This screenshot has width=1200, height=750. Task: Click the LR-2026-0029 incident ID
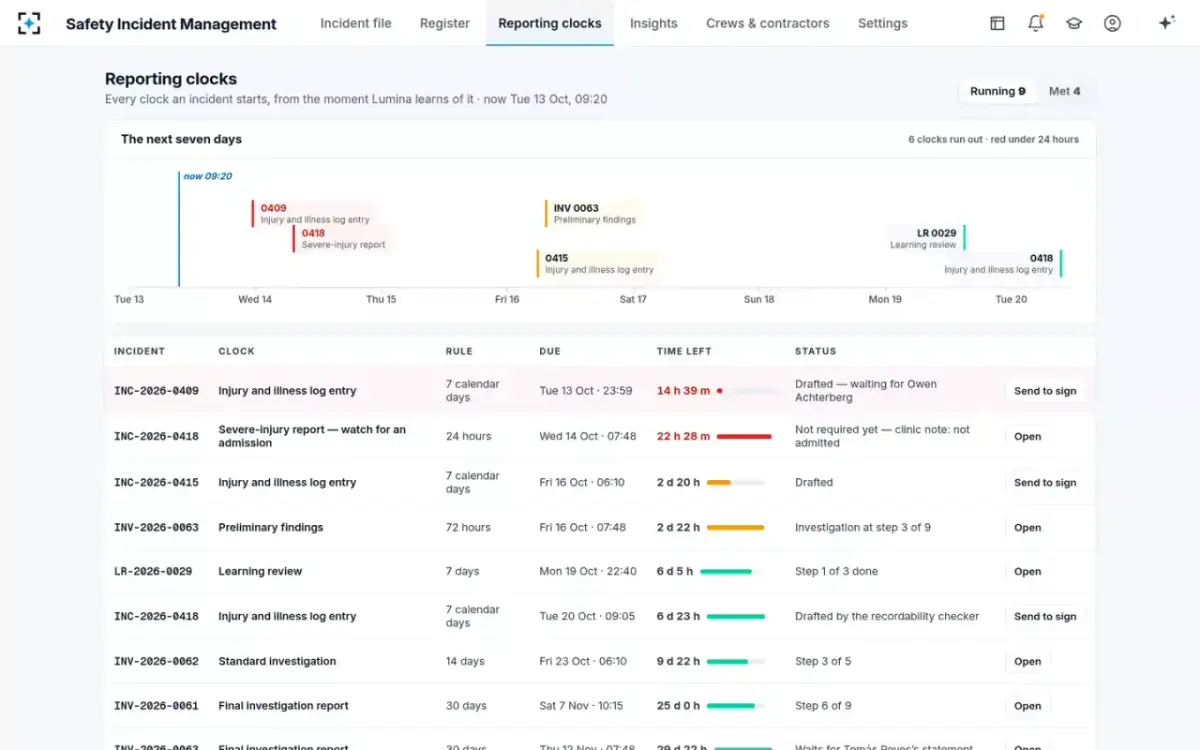pos(153,572)
